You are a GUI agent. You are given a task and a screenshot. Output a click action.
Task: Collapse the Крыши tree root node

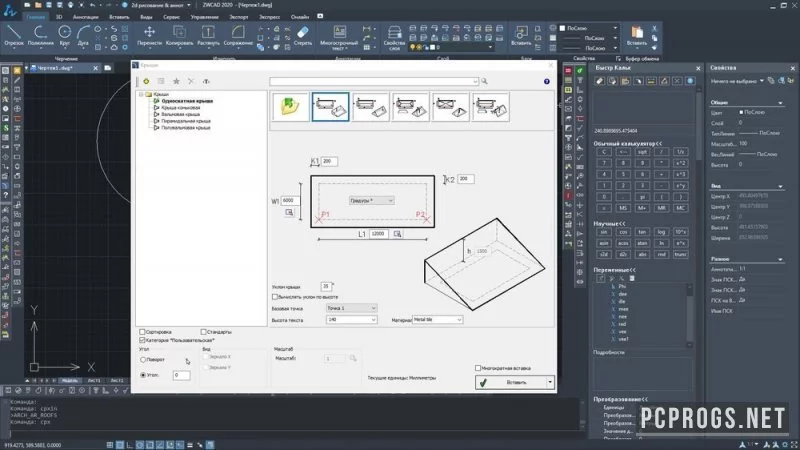coord(141,94)
